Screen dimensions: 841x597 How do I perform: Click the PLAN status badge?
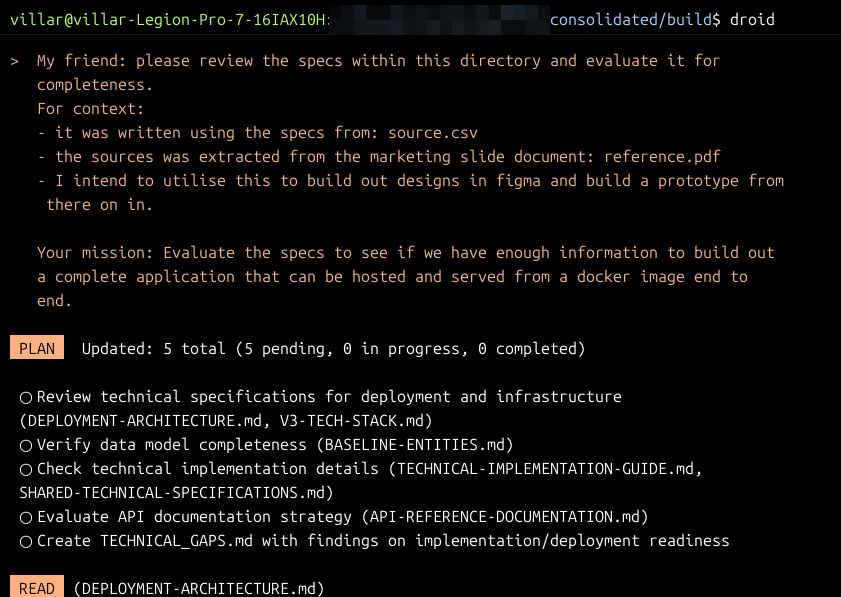point(36,348)
